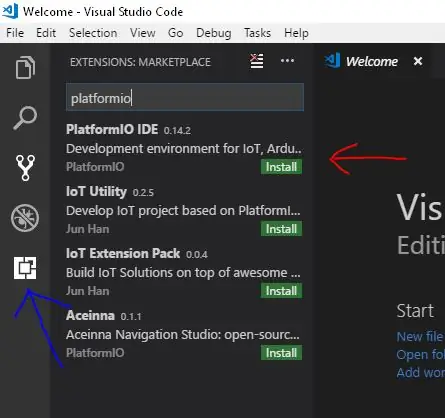
Task: Click the Jun Han publisher under IoT Utility
Action: (x=88, y=229)
